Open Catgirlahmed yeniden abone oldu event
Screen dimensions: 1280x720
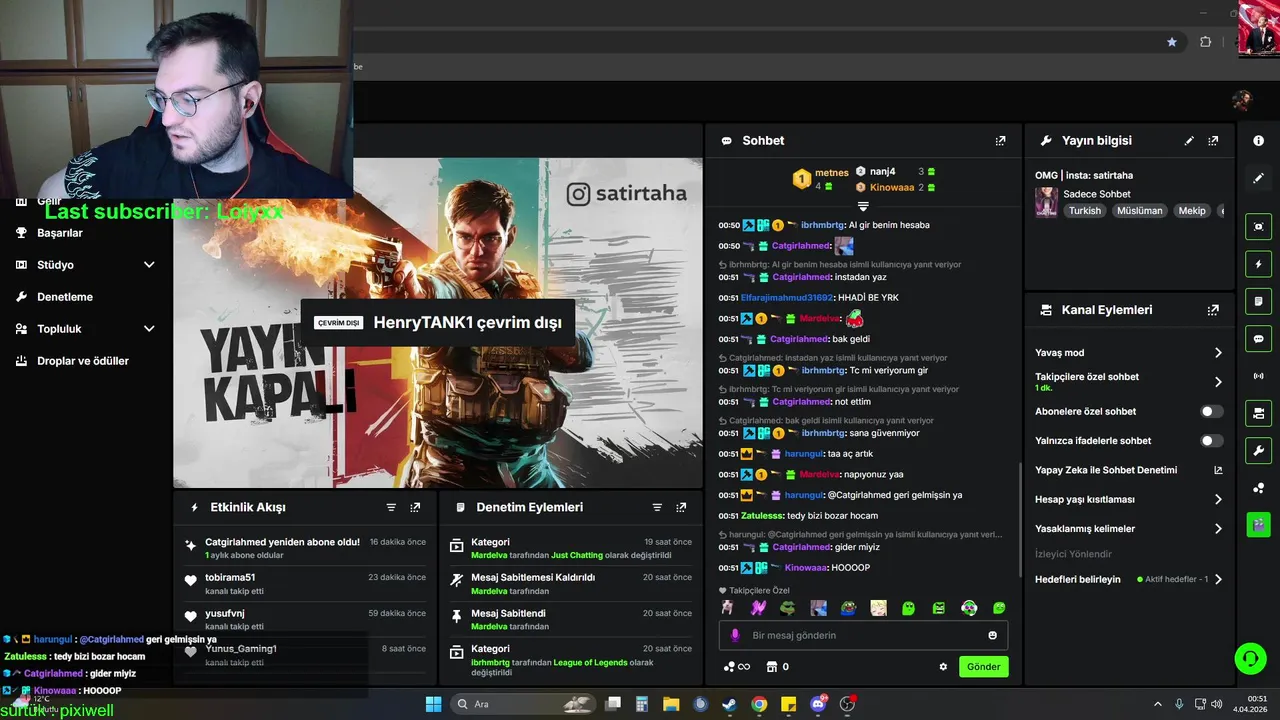[305, 547]
